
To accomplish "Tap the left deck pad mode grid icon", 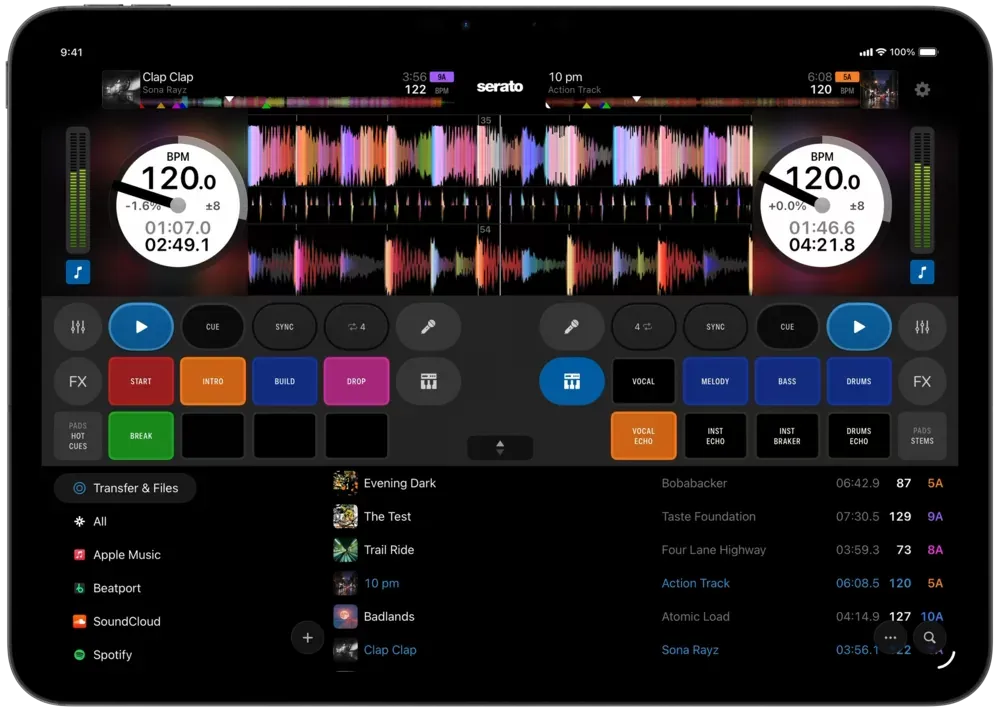I will pyautogui.click(x=428, y=382).
